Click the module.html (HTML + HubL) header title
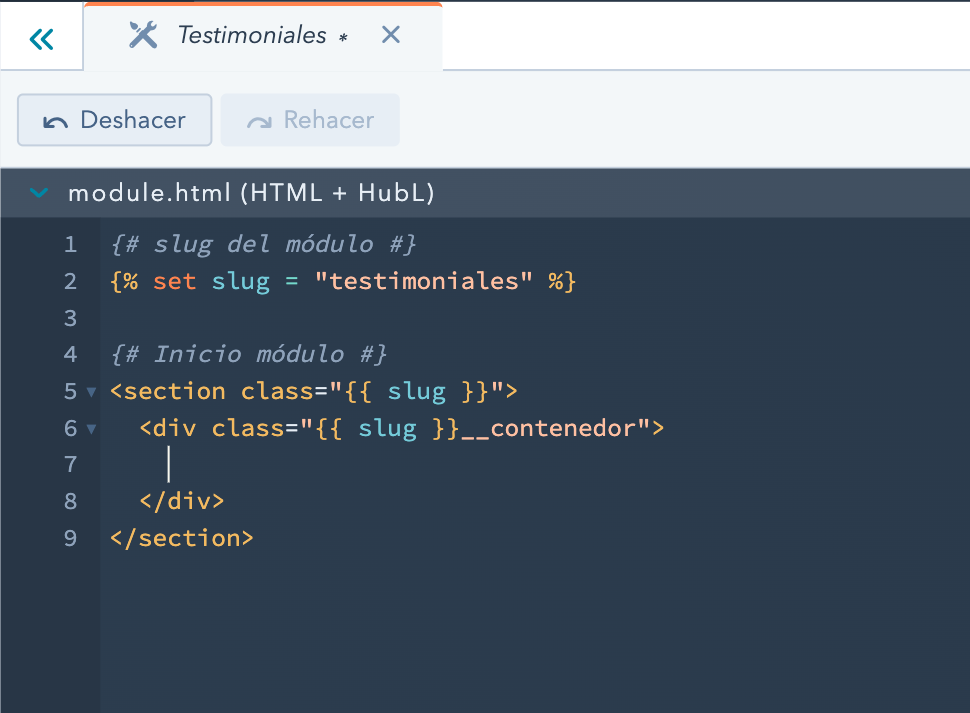Image resolution: width=970 pixels, height=713 pixels. point(251,193)
